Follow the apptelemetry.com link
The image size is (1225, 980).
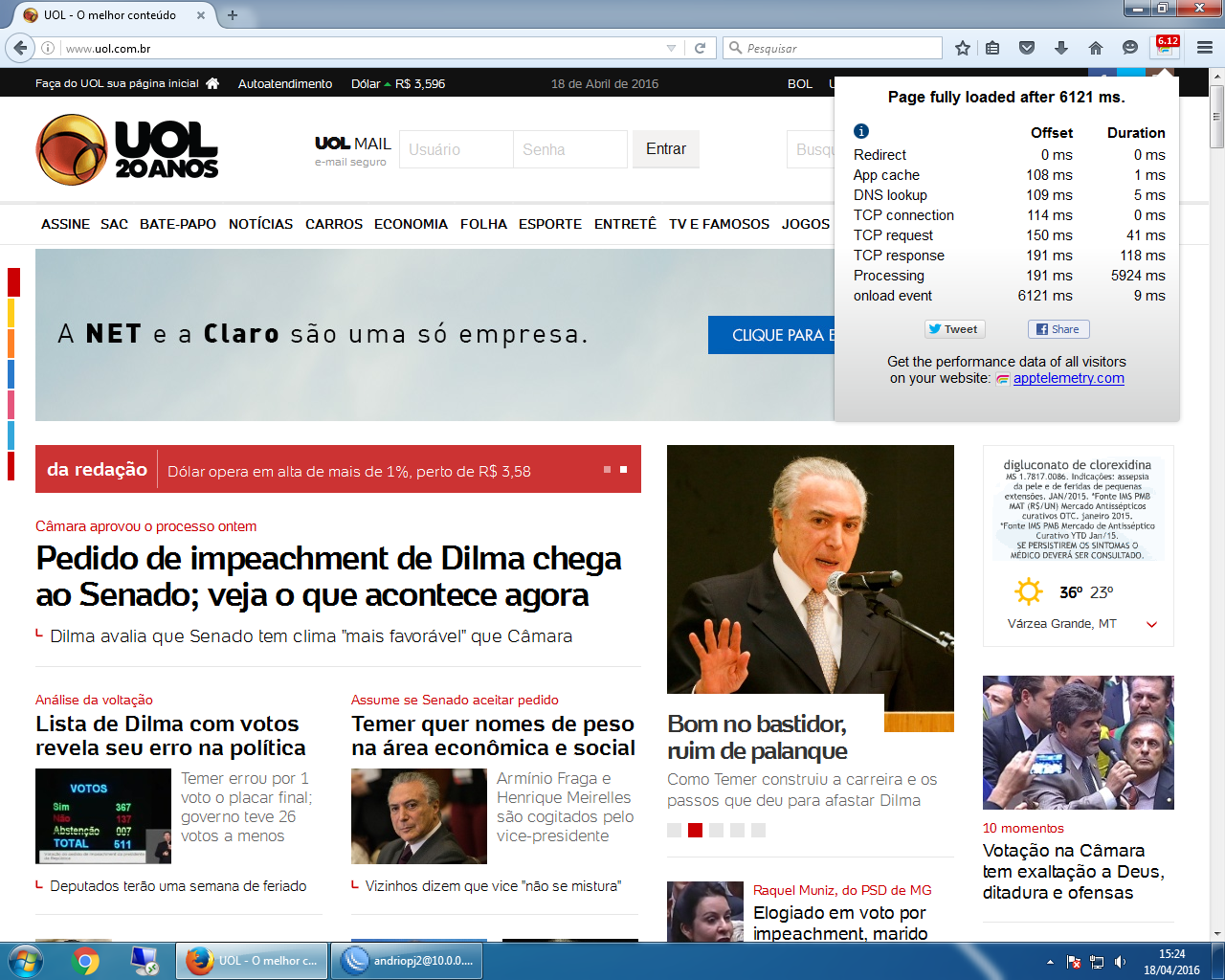(x=1069, y=378)
